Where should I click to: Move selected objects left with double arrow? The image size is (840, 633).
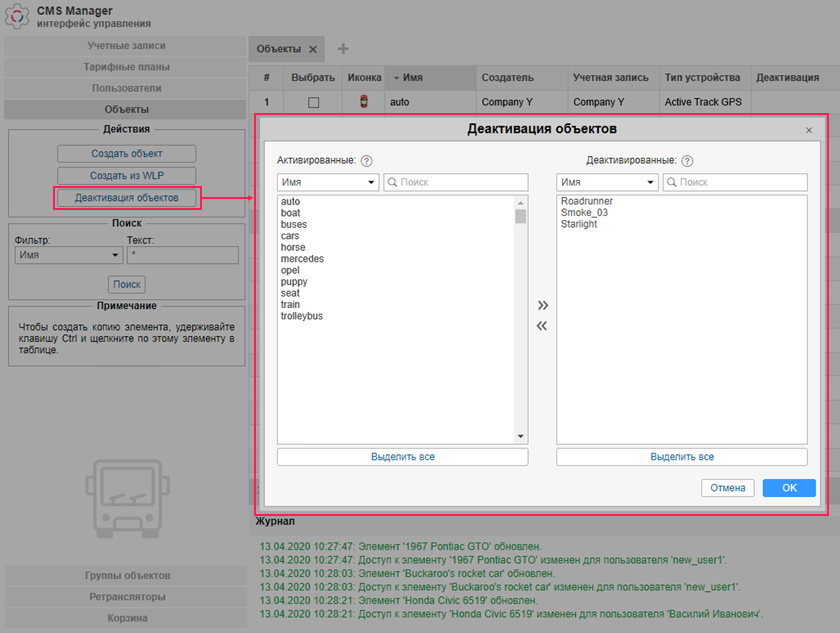[542, 326]
